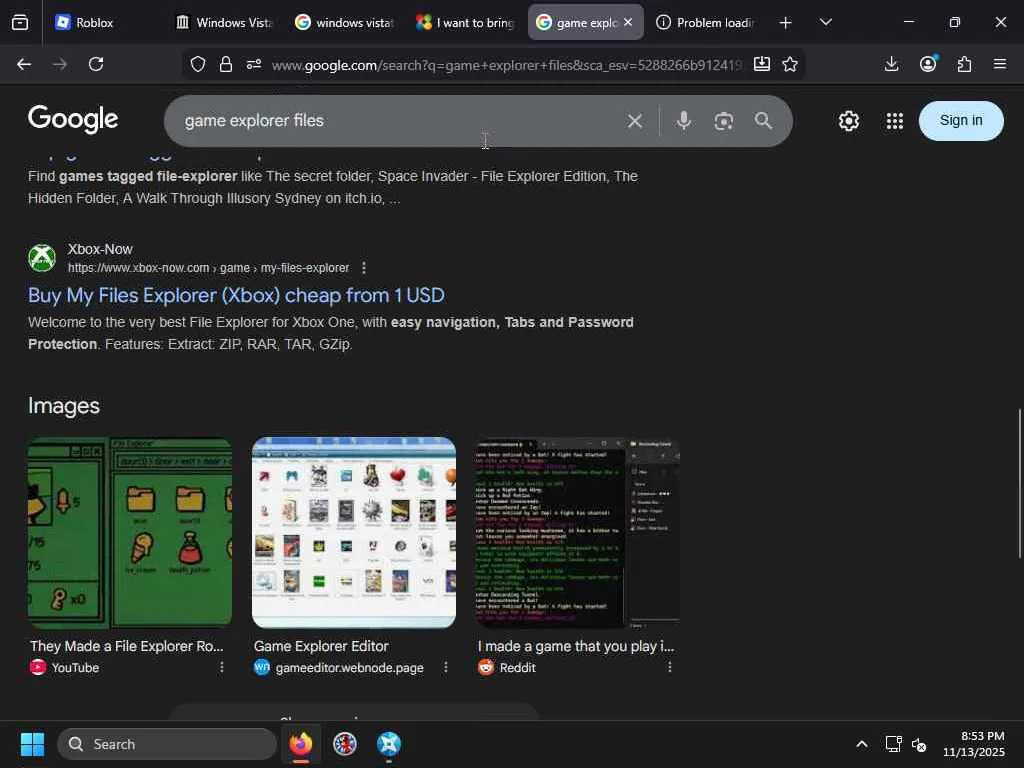Go back to the previous page
Image resolution: width=1024 pixels, height=768 pixels.
tap(24, 64)
